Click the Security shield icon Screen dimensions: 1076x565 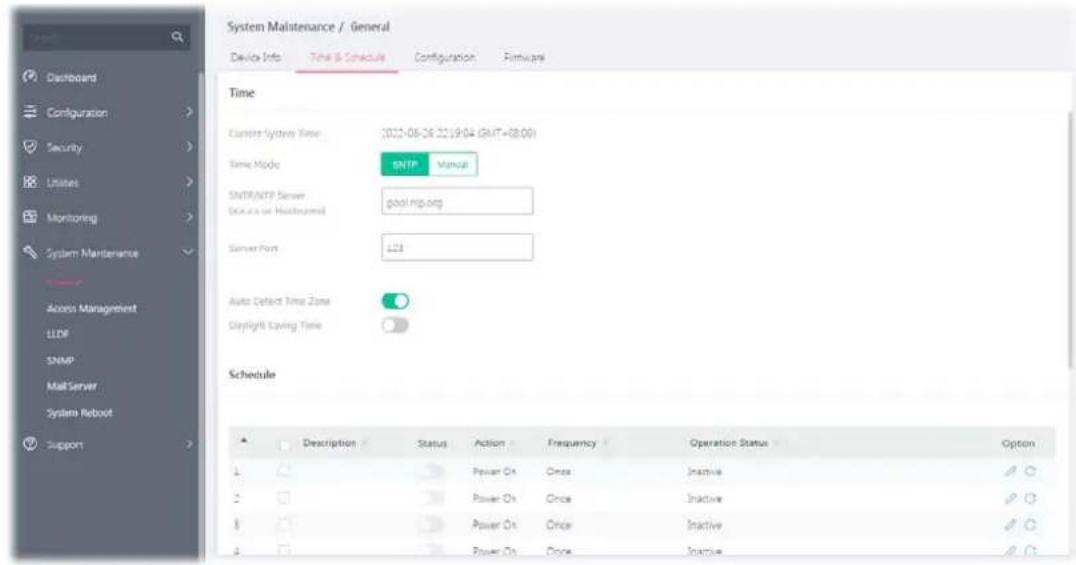click(30, 147)
